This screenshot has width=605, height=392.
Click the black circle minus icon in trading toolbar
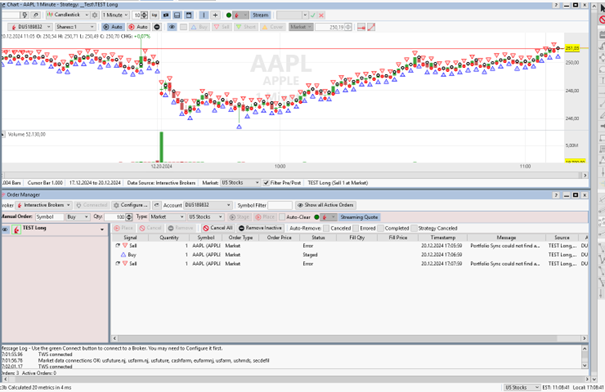(157, 27)
